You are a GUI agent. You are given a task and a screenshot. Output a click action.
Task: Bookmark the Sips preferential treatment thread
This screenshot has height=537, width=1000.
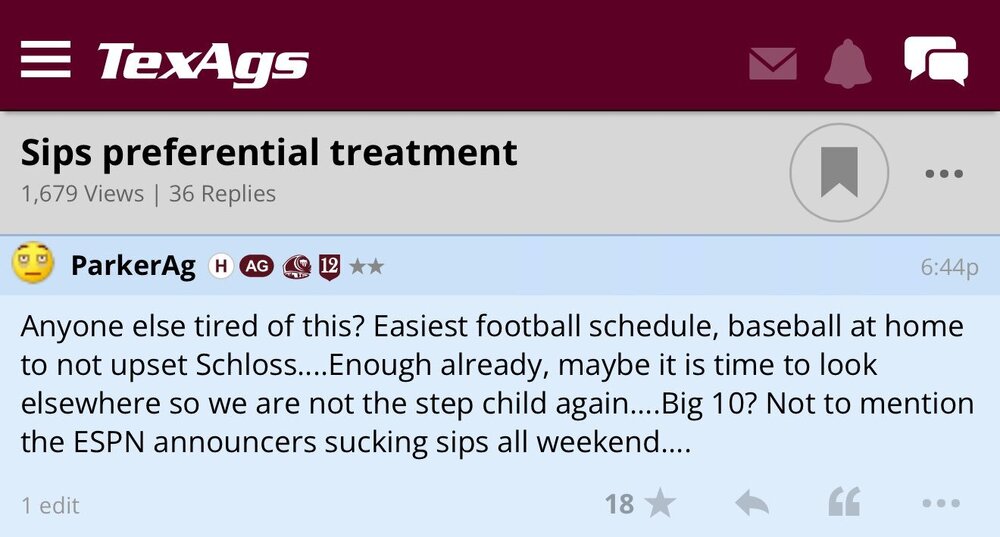pos(839,173)
